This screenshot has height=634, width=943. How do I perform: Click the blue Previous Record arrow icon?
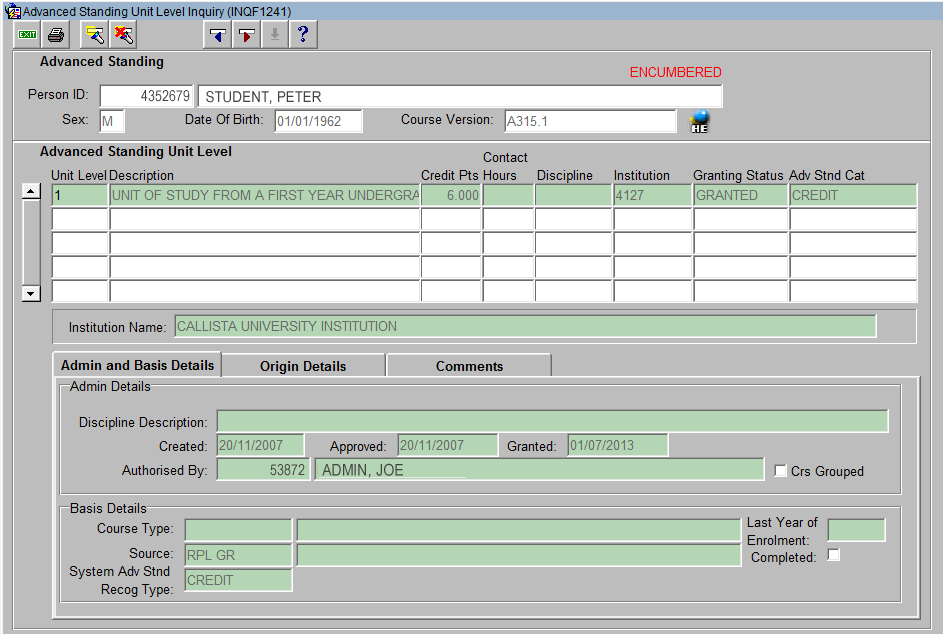[216, 35]
